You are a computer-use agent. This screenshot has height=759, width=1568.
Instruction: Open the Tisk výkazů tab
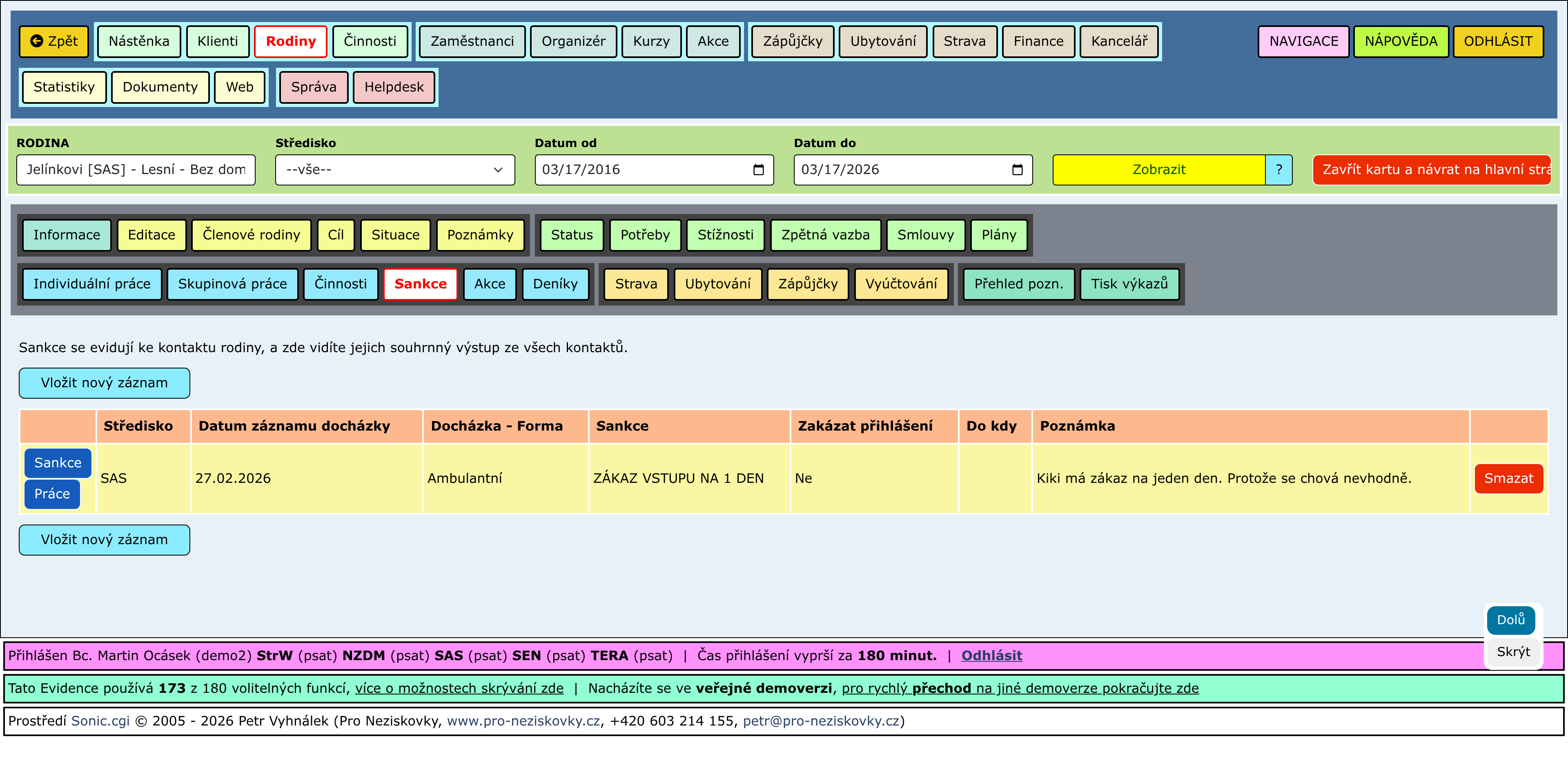[x=1129, y=284]
